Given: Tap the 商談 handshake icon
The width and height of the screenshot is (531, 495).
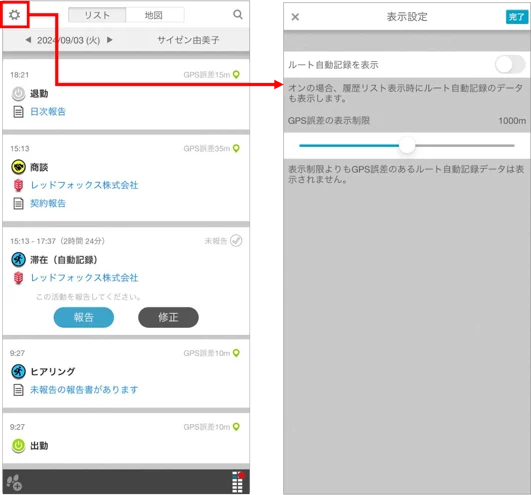Looking at the screenshot, I should [x=18, y=167].
